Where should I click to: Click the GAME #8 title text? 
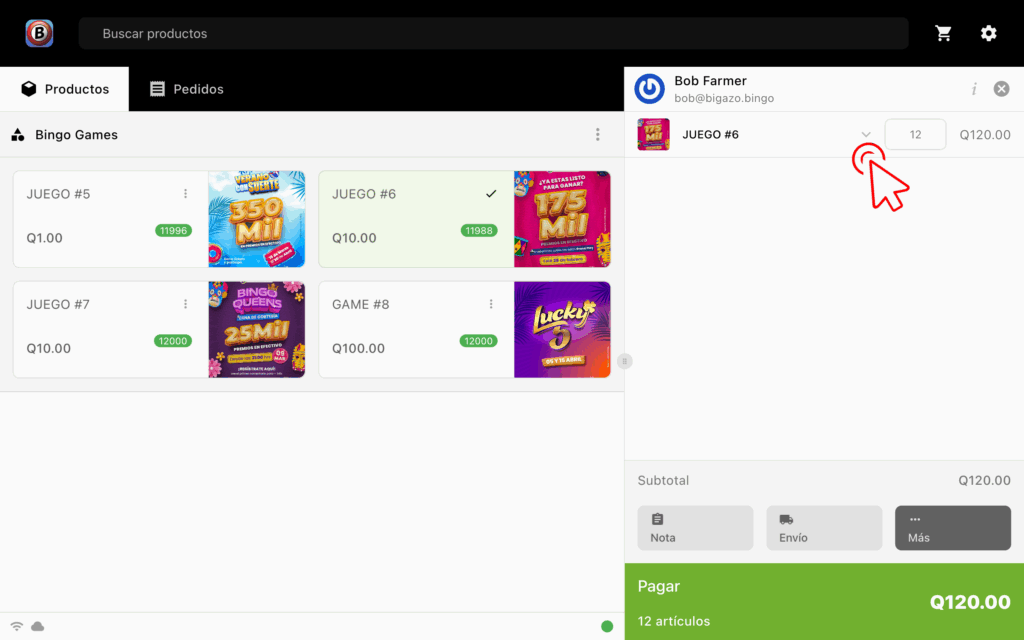coord(360,304)
